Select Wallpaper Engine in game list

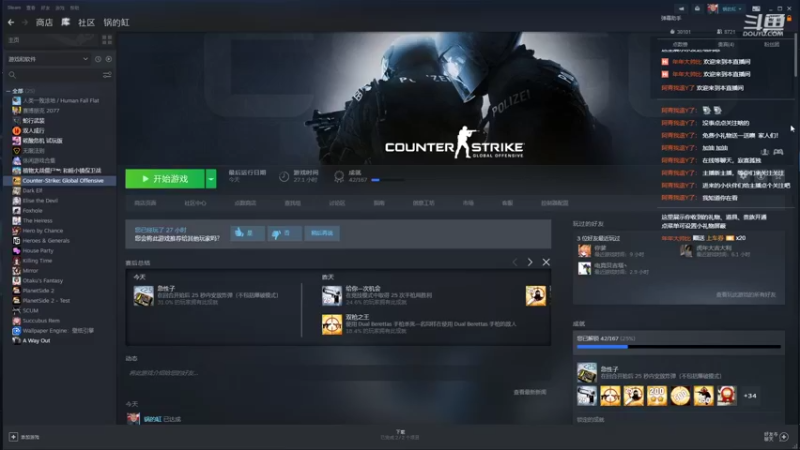59,331
